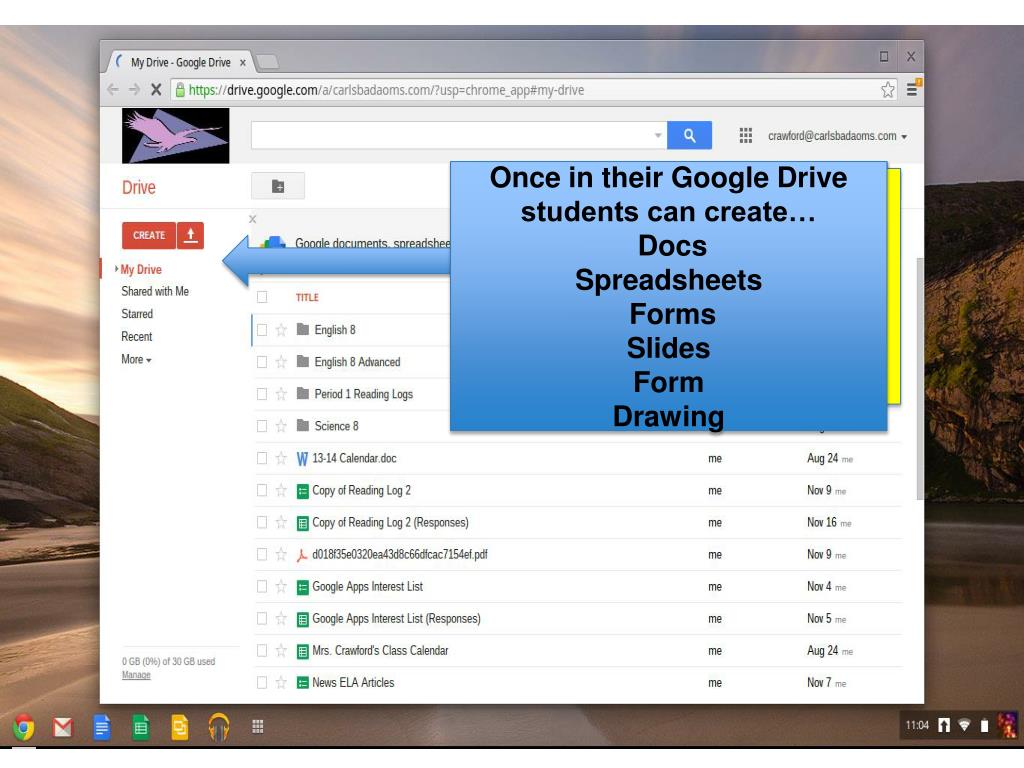
Task: Open Recent files in the sidebar
Action: pyautogui.click(x=136, y=336)
